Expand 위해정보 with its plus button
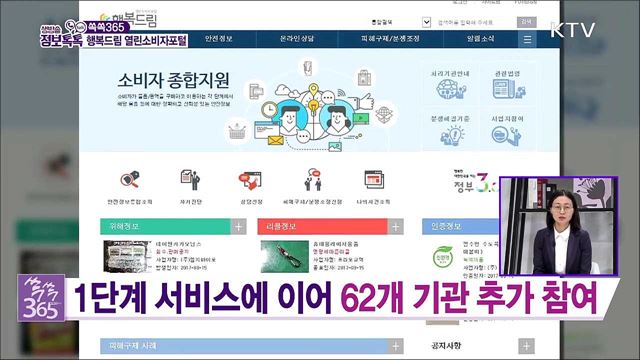 (x=239, y=227)
